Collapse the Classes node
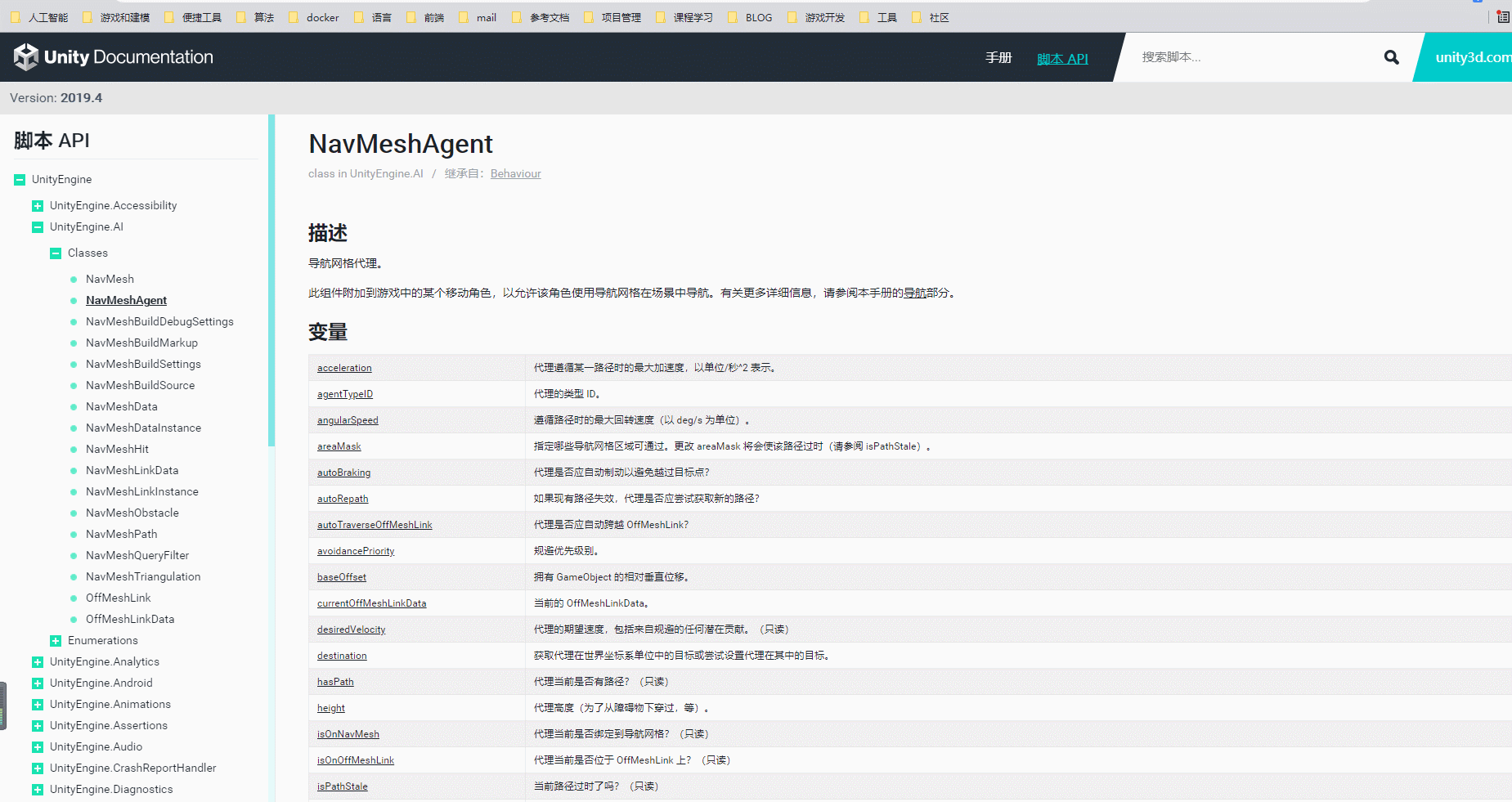The height and width of the screenshot is (802, 1512). coord(56,253)
